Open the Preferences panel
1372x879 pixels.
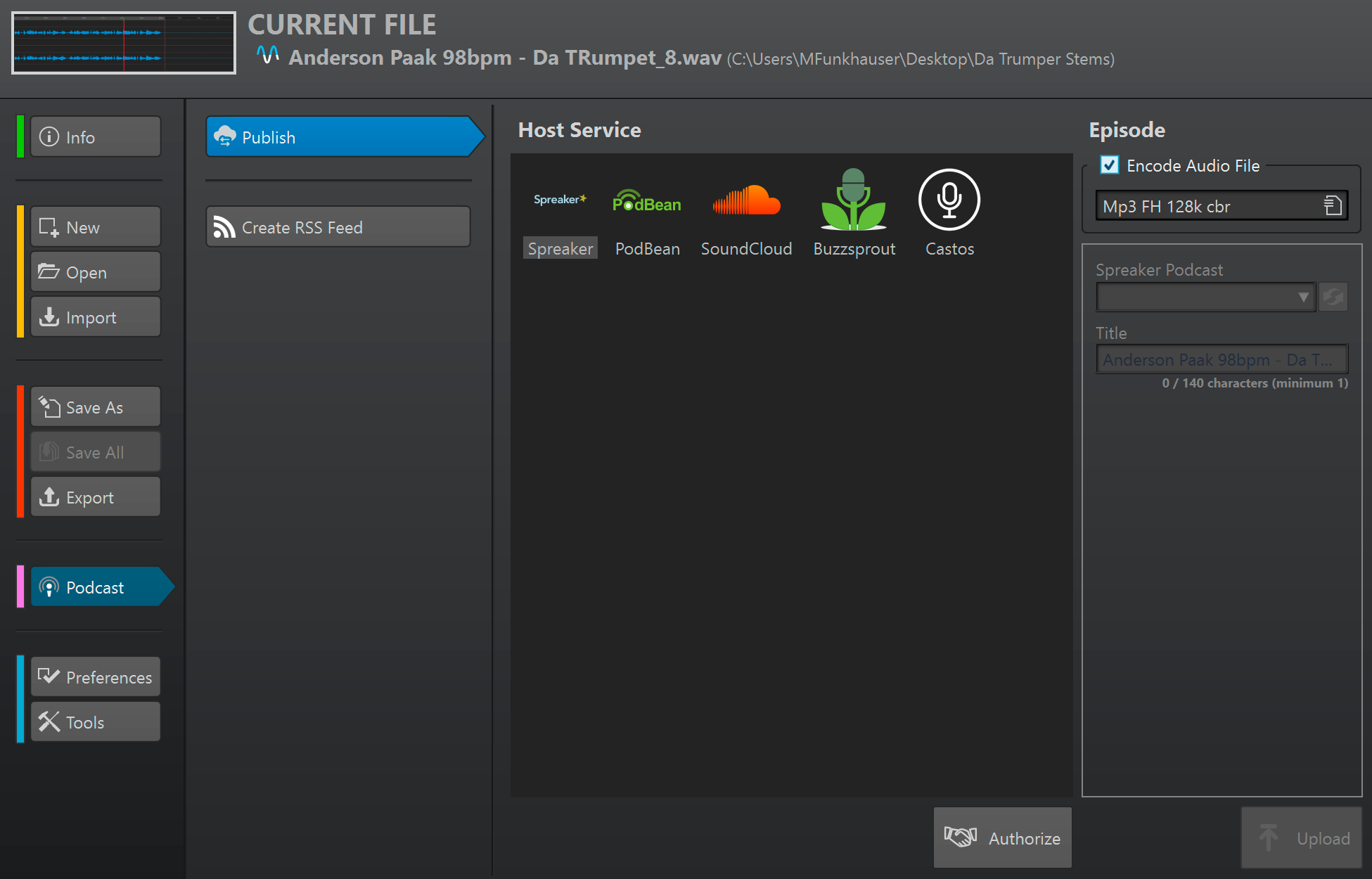(x=96, y=677)
